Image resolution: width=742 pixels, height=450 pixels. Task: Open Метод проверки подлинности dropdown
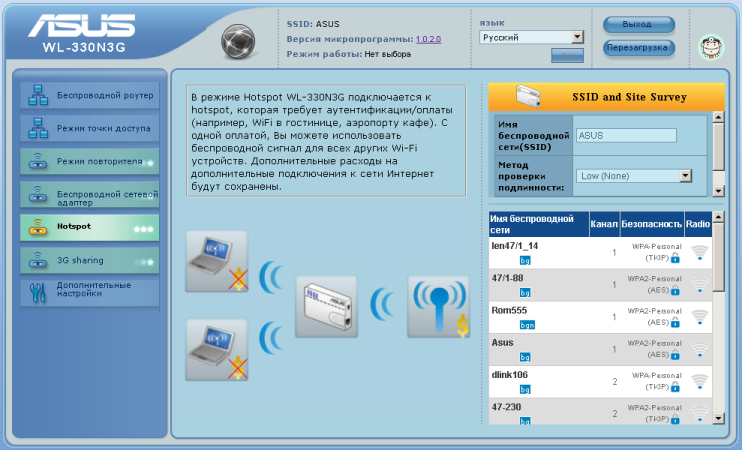point(634,176)
